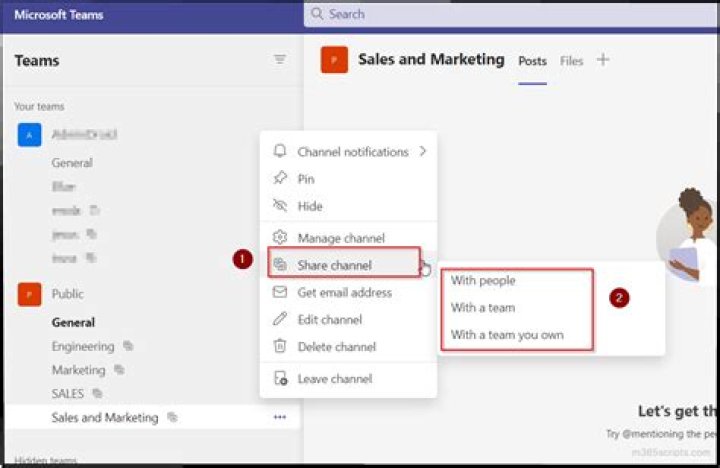Choose Hide from the channel menu

[x=348, y=206]
